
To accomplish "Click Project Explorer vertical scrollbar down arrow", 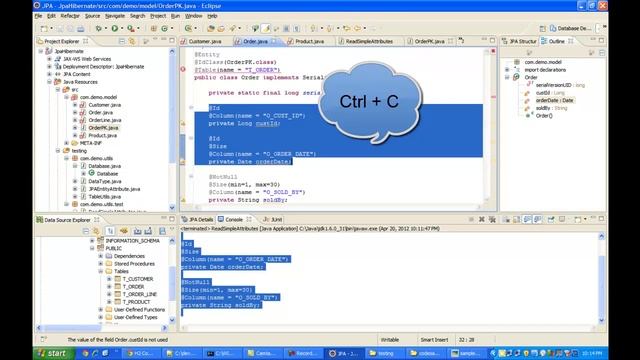I will (x=172, y=207).
